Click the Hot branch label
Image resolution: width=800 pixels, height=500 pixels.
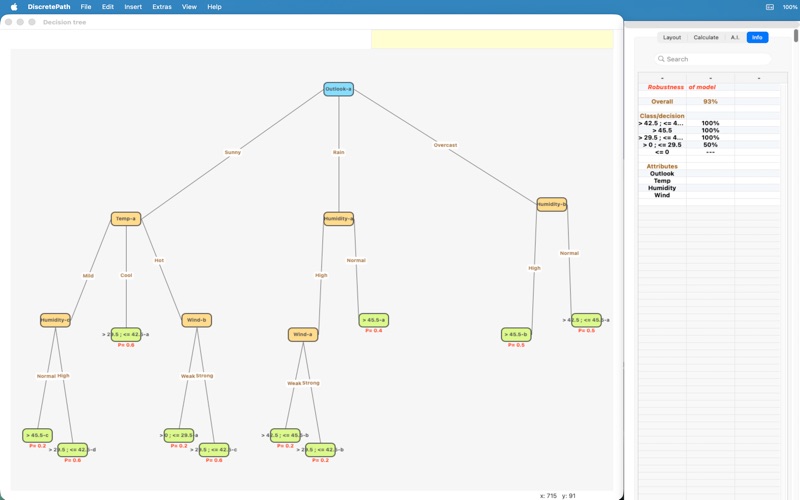tap(159, 260)
